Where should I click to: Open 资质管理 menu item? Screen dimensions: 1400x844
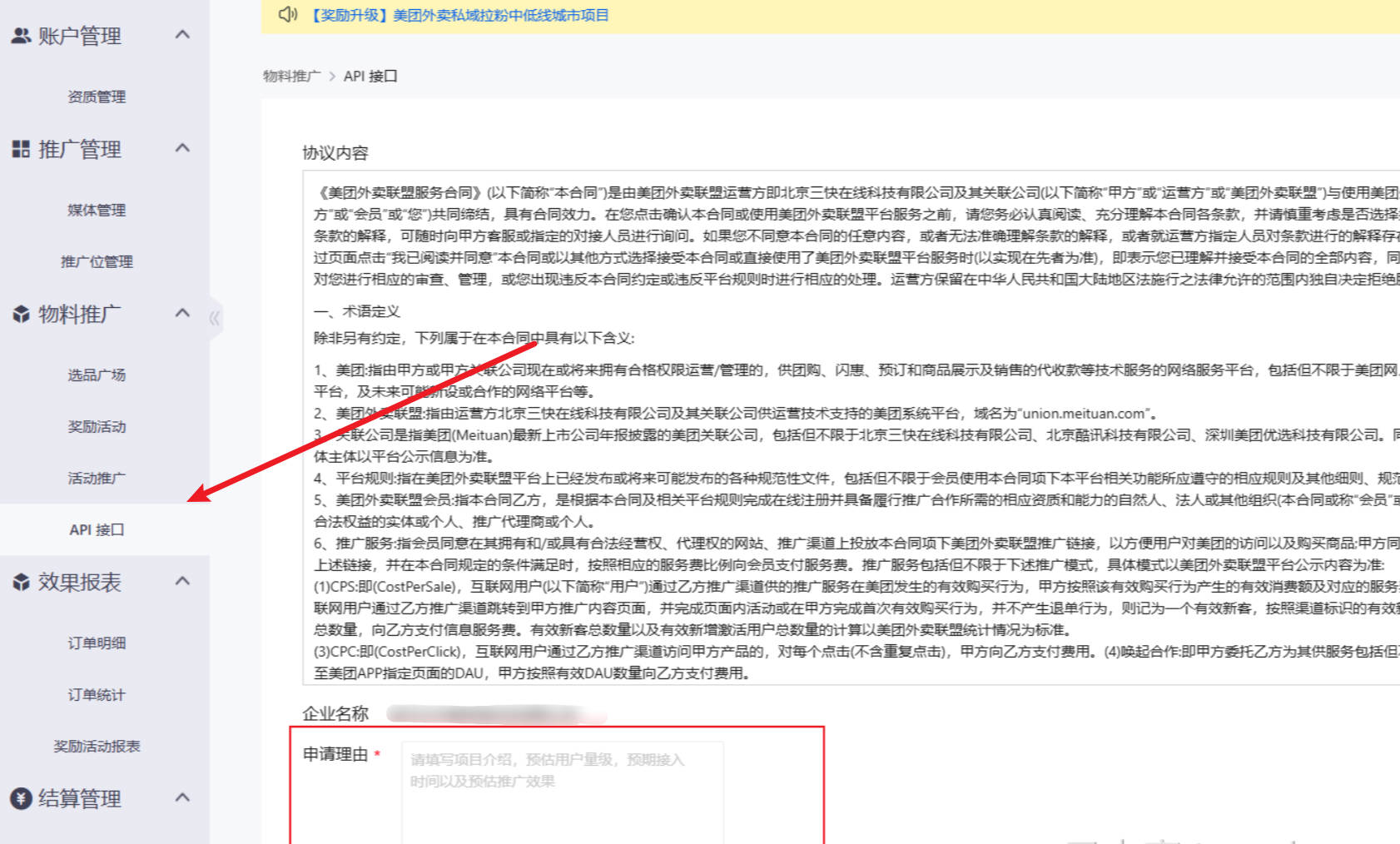click(97, 97)
